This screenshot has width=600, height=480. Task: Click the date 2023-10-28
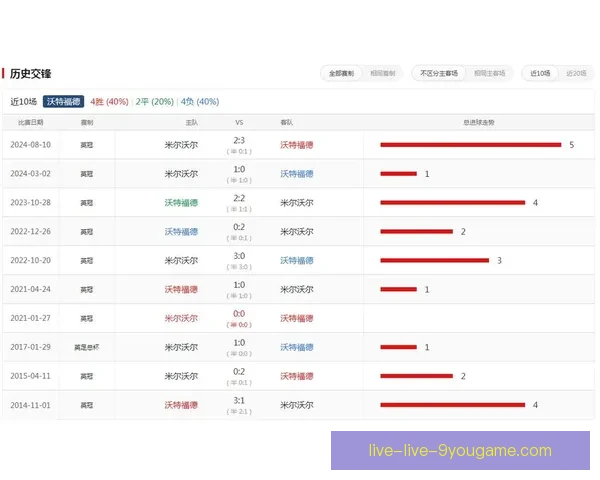(30, 202)
